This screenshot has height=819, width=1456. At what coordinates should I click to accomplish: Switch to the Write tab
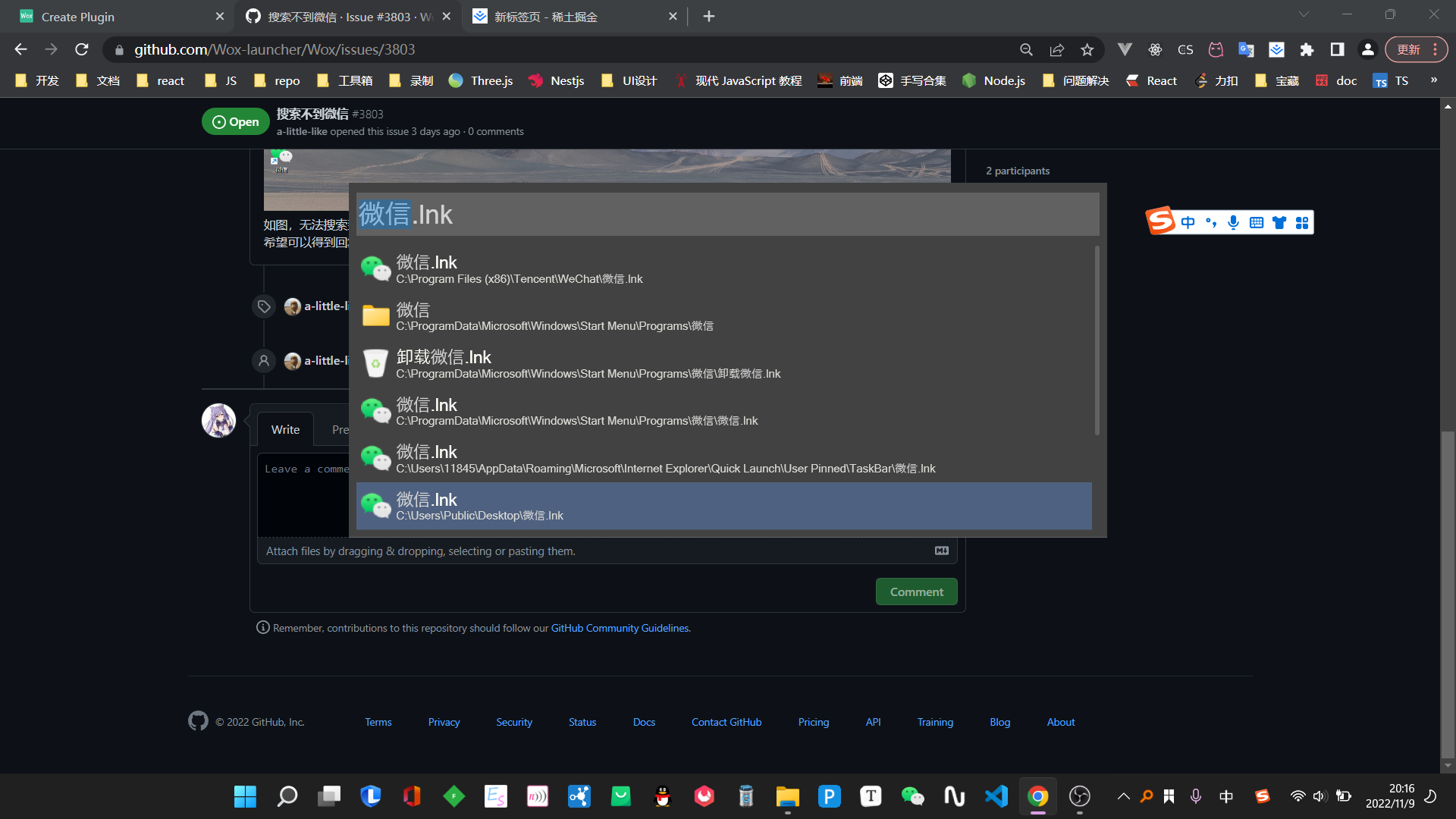pyautogui.click(x=285, y=429)
